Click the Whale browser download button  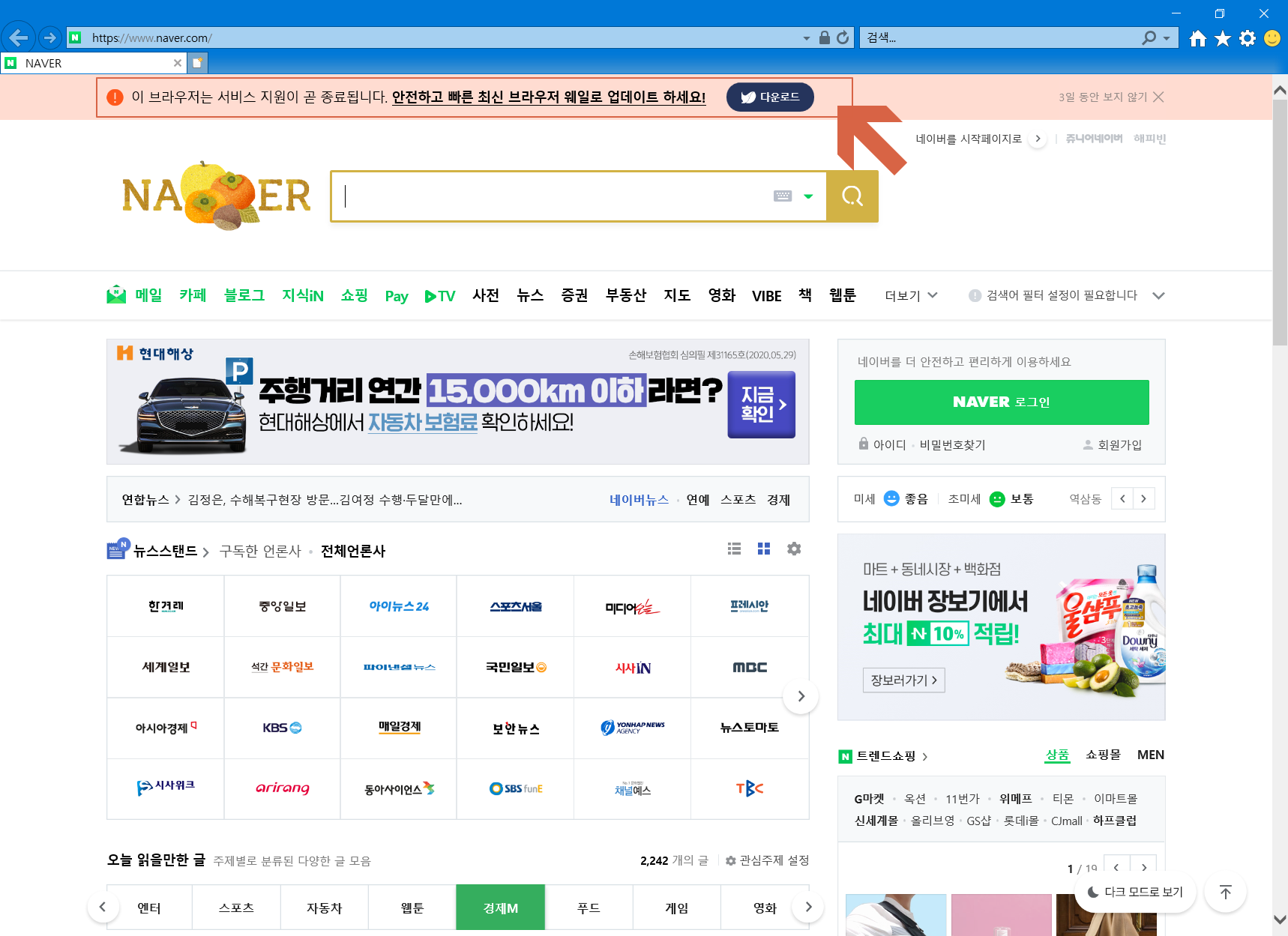coord(770,97)
